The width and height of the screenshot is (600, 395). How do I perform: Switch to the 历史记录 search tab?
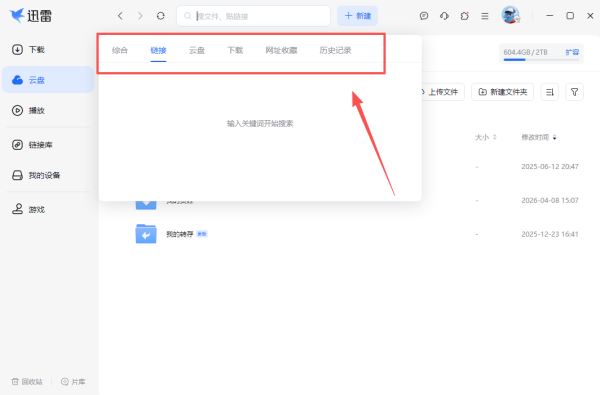(335, 50)
